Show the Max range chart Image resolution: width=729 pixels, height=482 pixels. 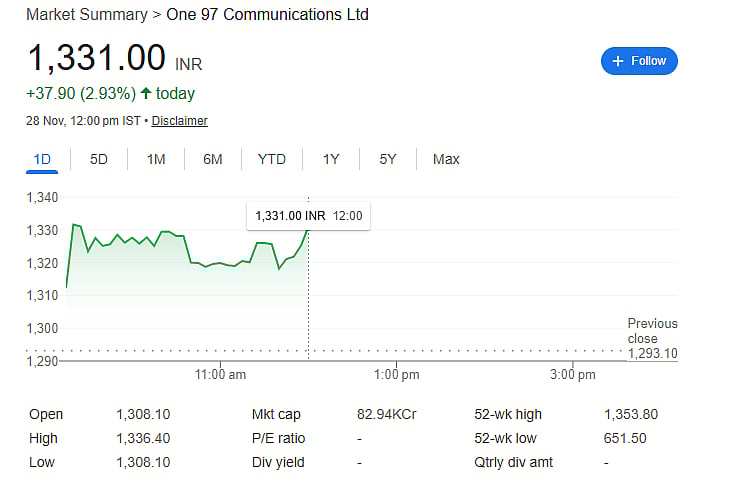[x=446, y=159]
